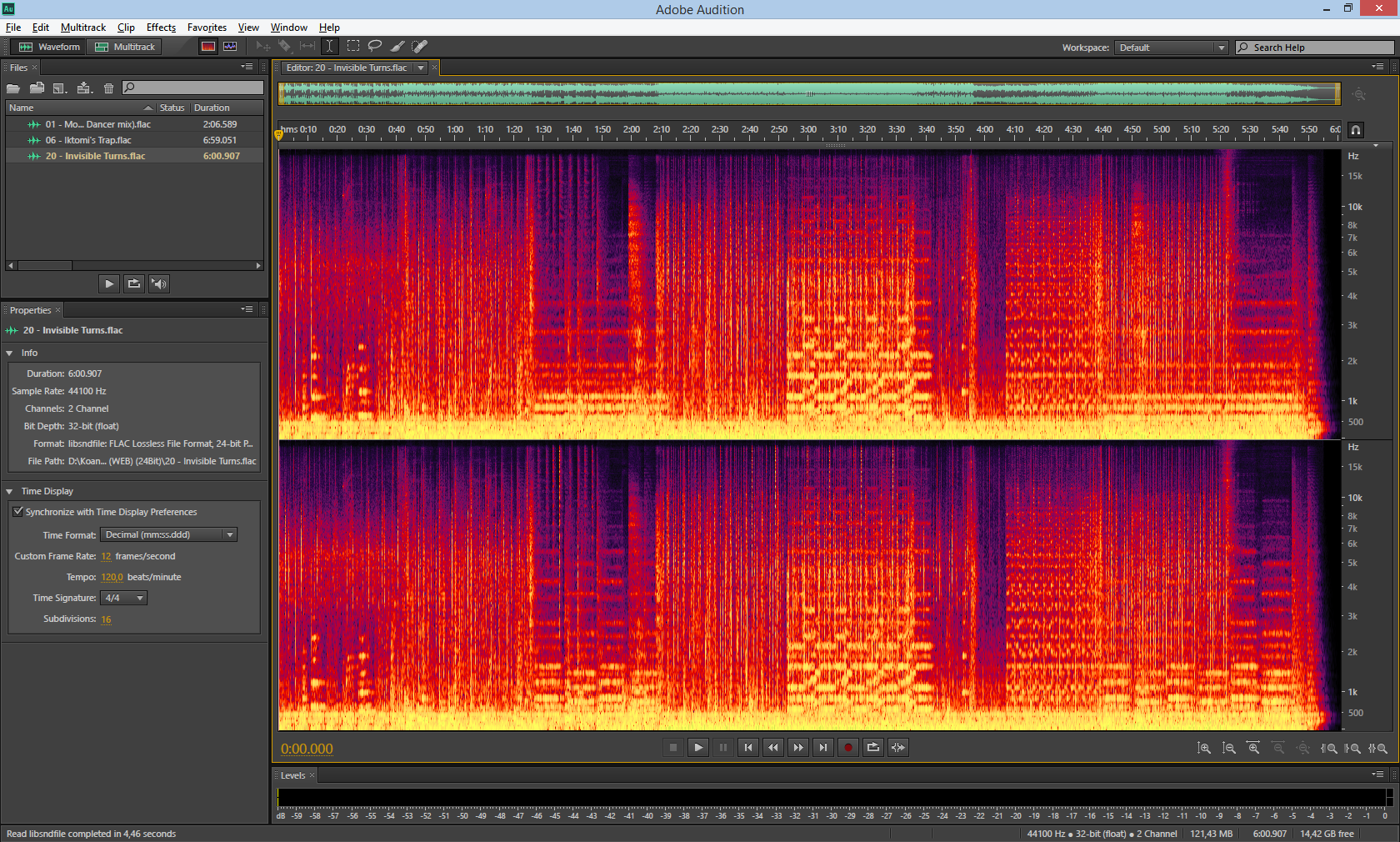Toggle Loop Playback in transport
This screenshot has height=842, width=1400.
[873, 748]
